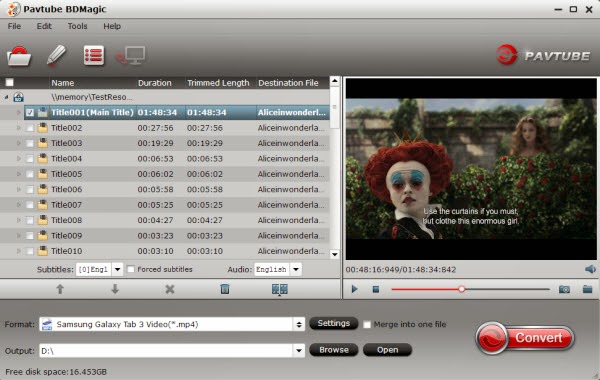Open the pencil Edit tool
600x380 pixels.
click(56, 55)
